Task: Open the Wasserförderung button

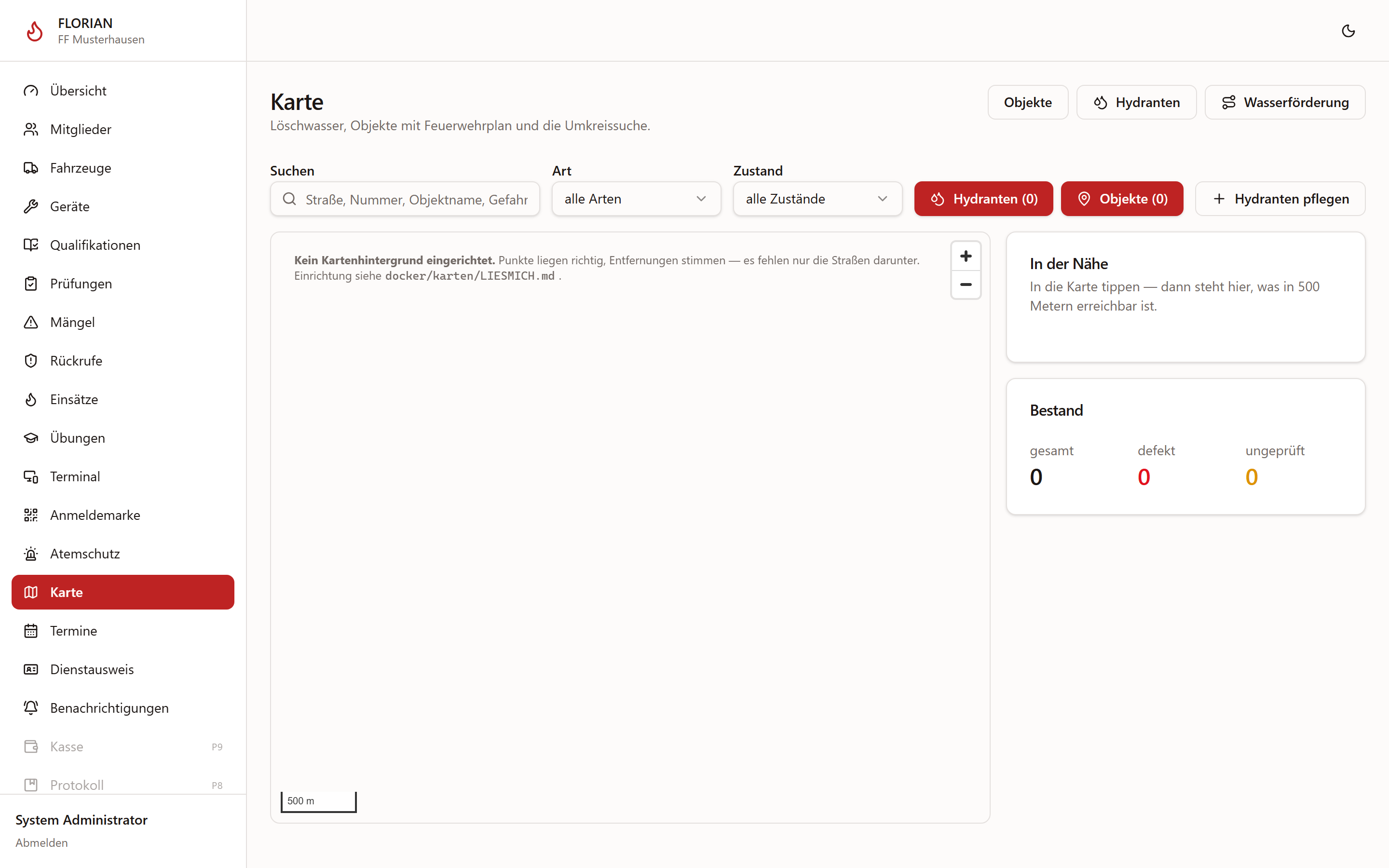Action: (x=1284, y=102)
